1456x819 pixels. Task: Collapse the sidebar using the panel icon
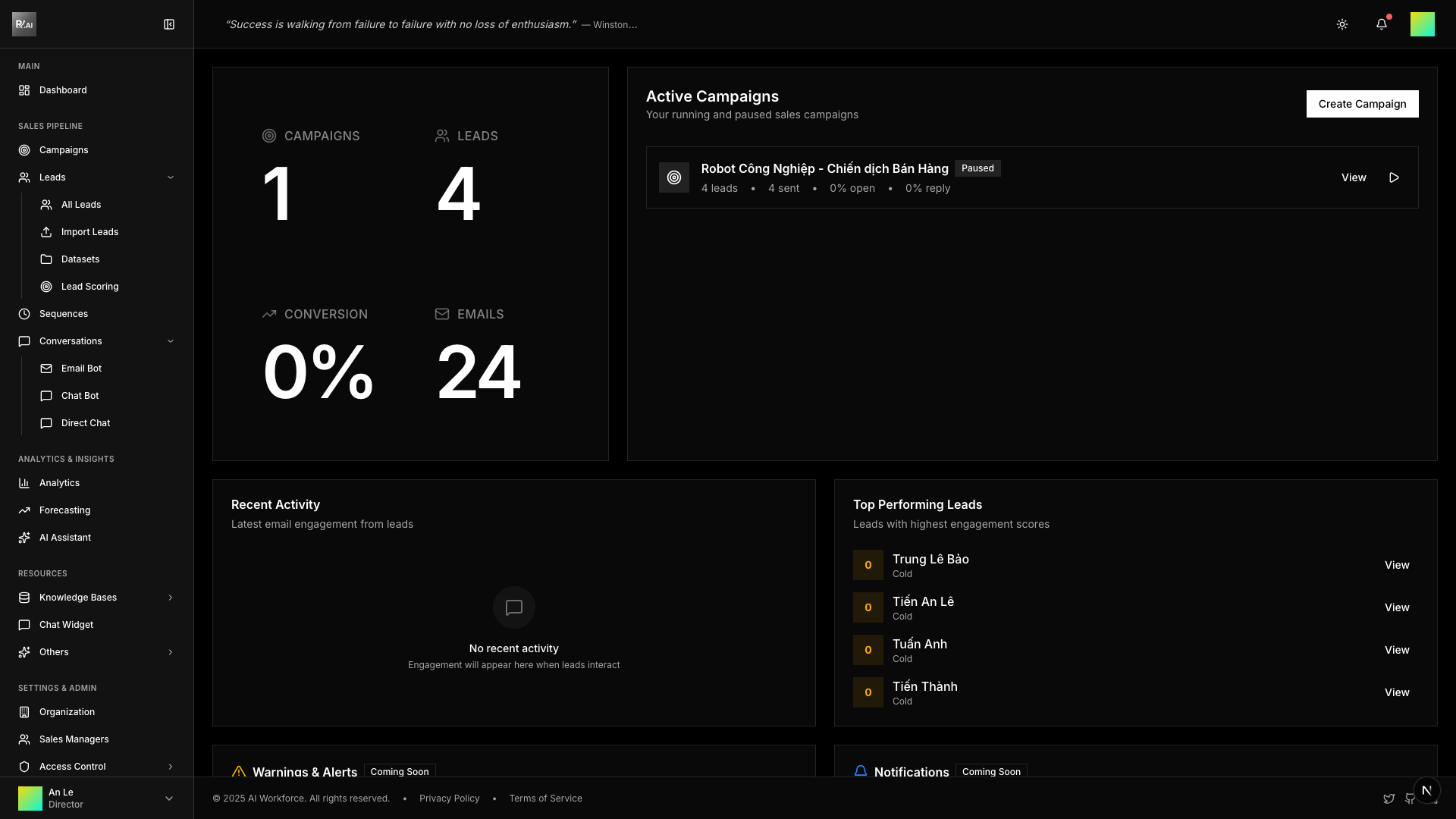[169, 24]
